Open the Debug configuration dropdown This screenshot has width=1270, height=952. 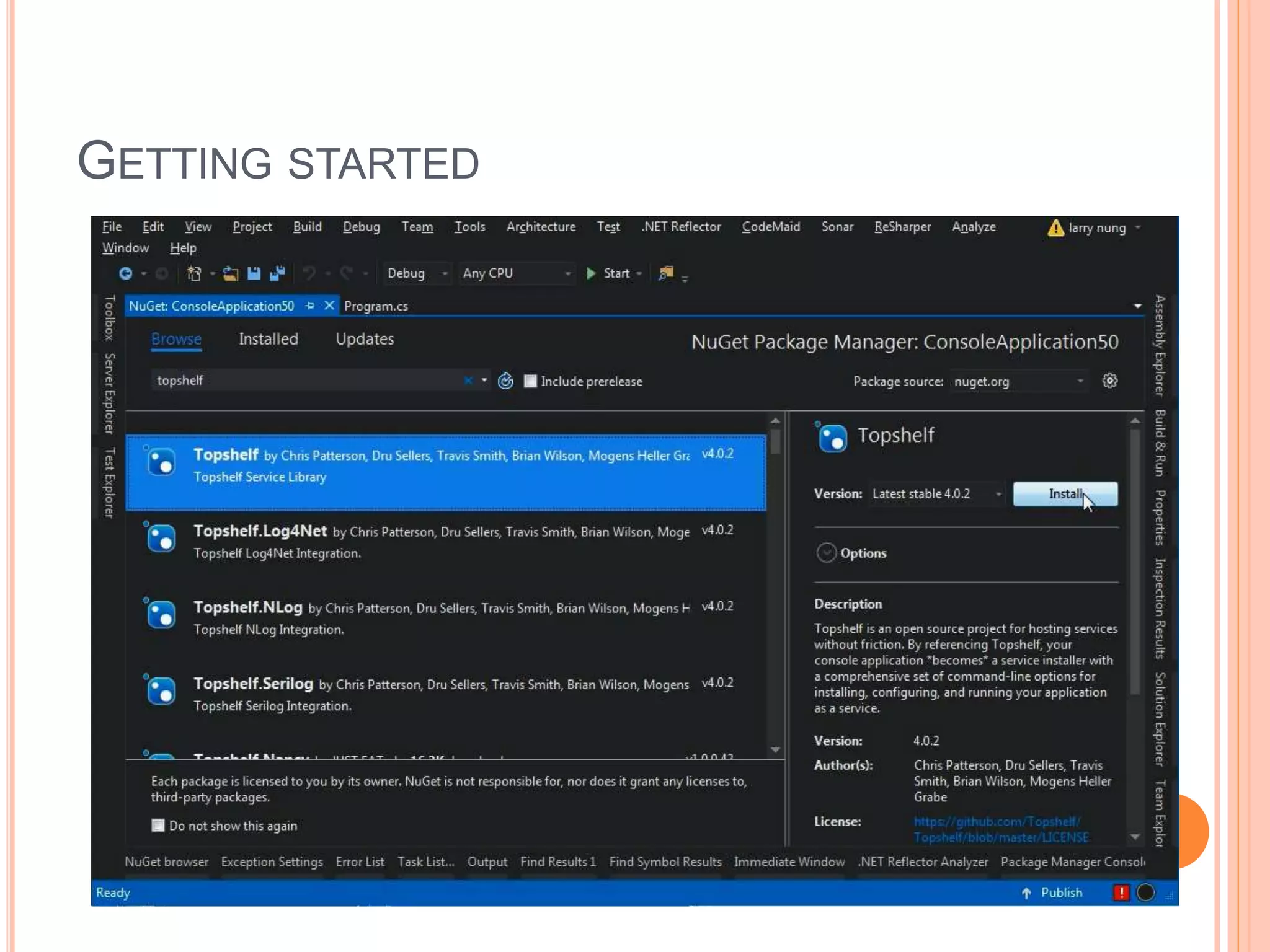(x=417, y=273)
